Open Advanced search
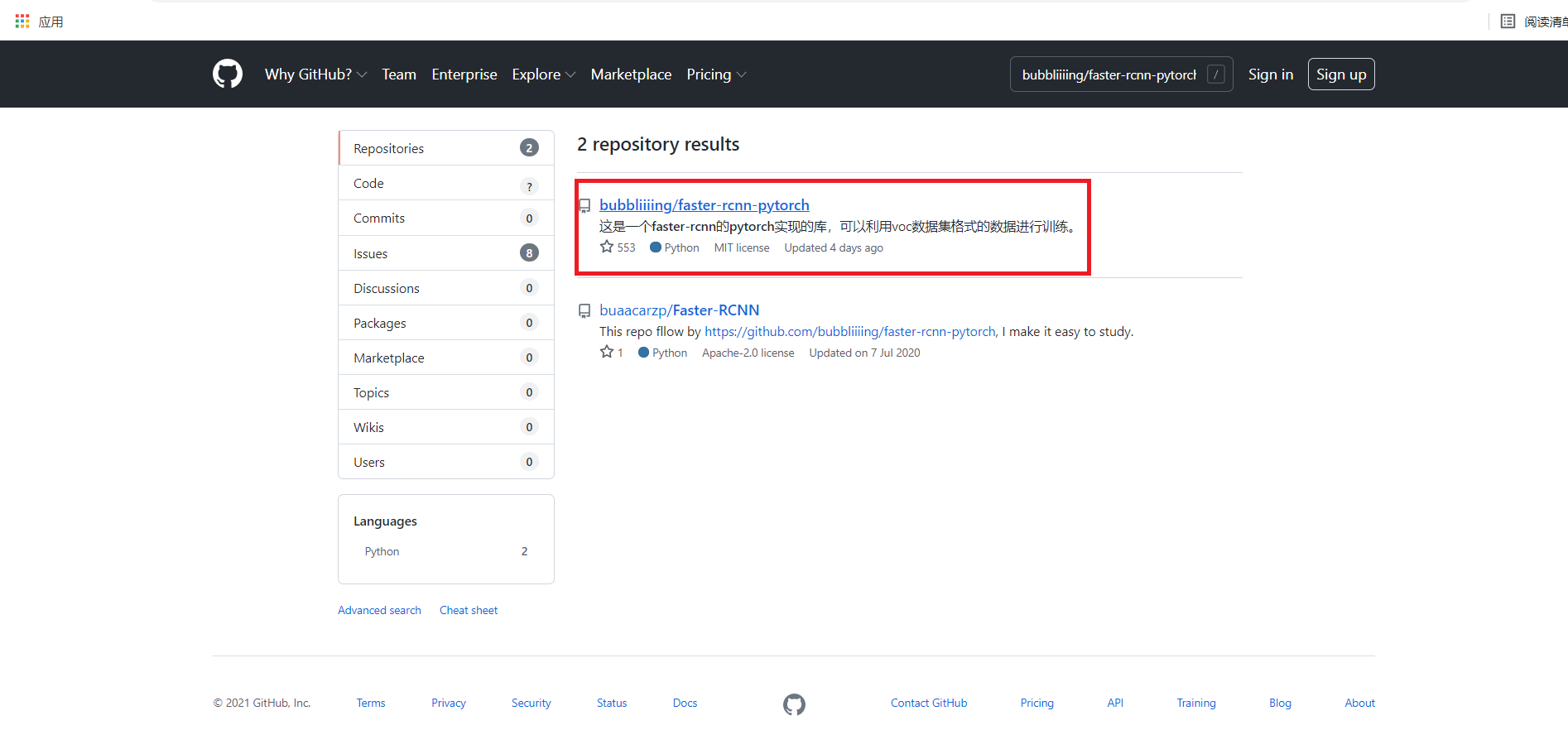 379,610
